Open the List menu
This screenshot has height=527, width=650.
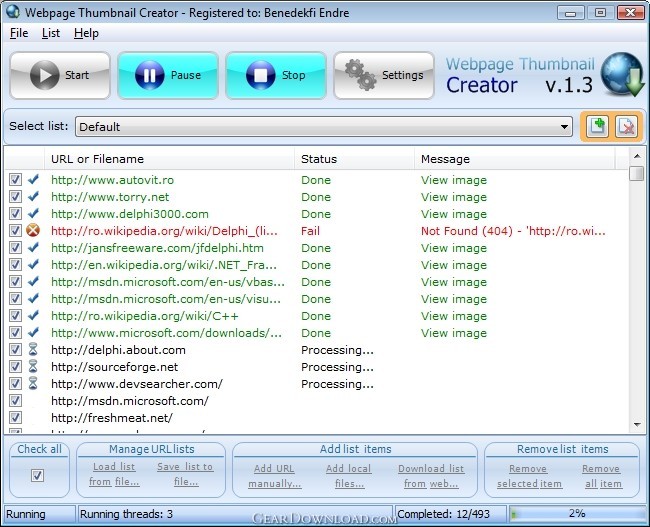(51, 33)
